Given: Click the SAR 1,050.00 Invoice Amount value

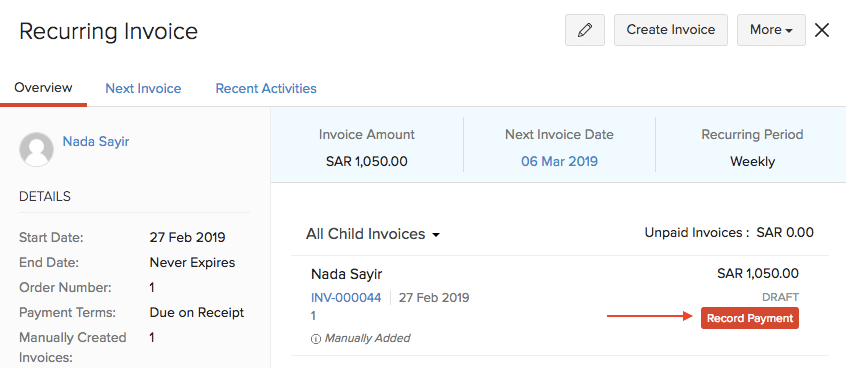Looking at the screenshot, I should [x=366, y=161].
